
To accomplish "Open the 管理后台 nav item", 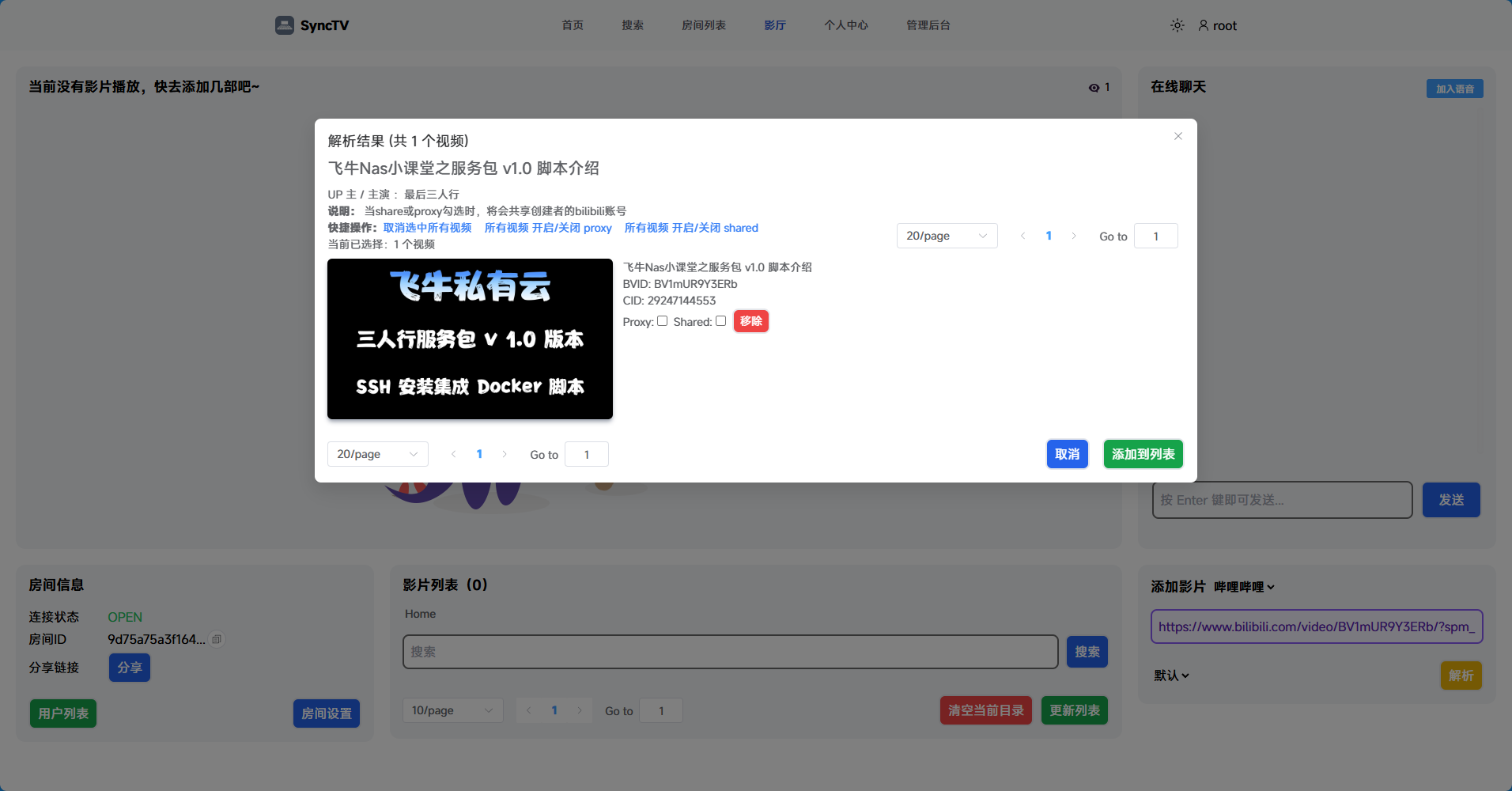I will (x=928, y=25).
